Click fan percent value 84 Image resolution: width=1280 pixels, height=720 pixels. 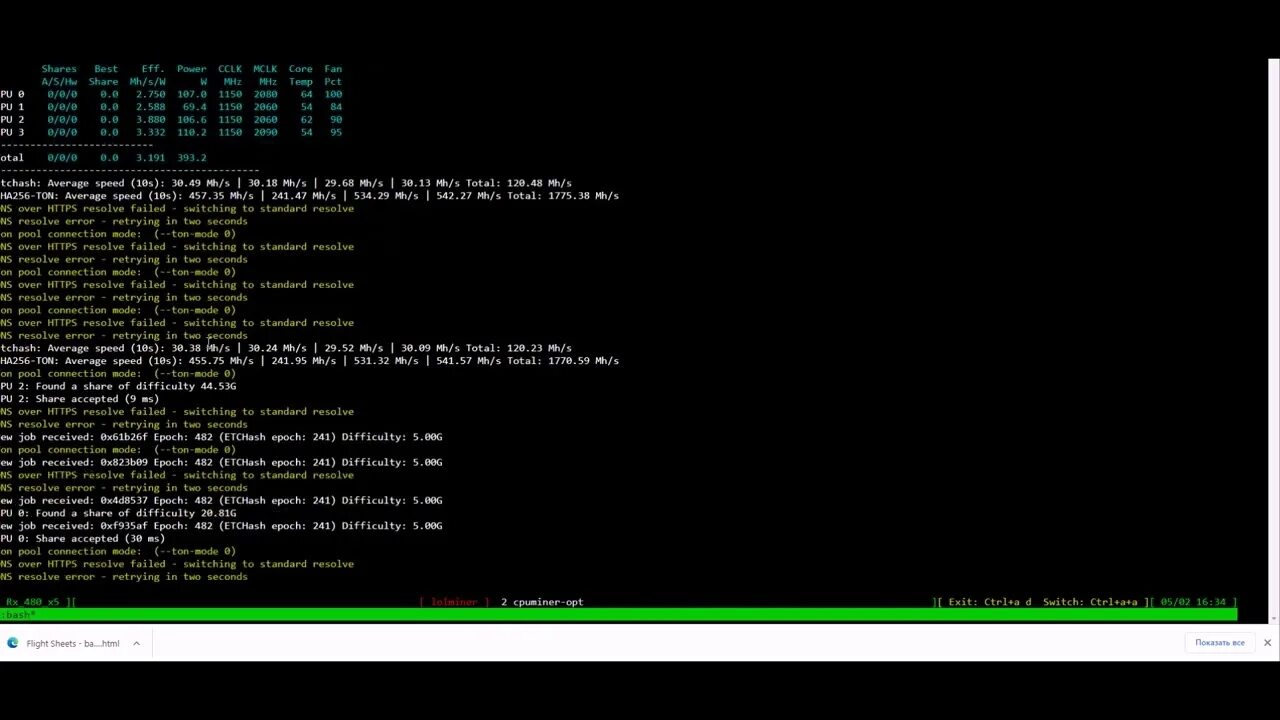pyautogui.click(x=336, y=107)
